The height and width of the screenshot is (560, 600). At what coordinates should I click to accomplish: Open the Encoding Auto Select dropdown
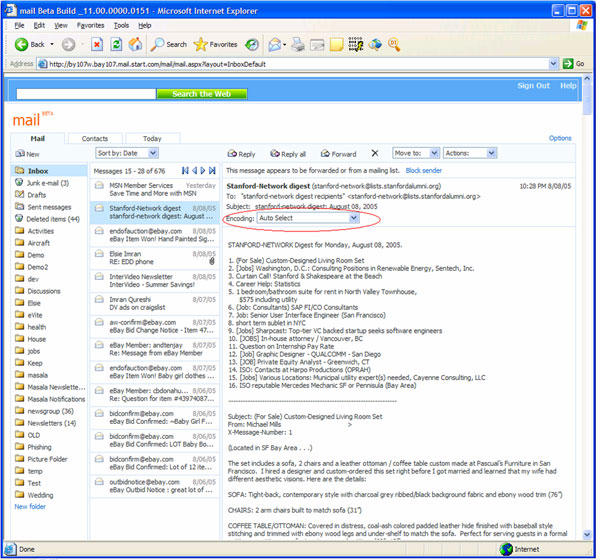pos(308,218)
